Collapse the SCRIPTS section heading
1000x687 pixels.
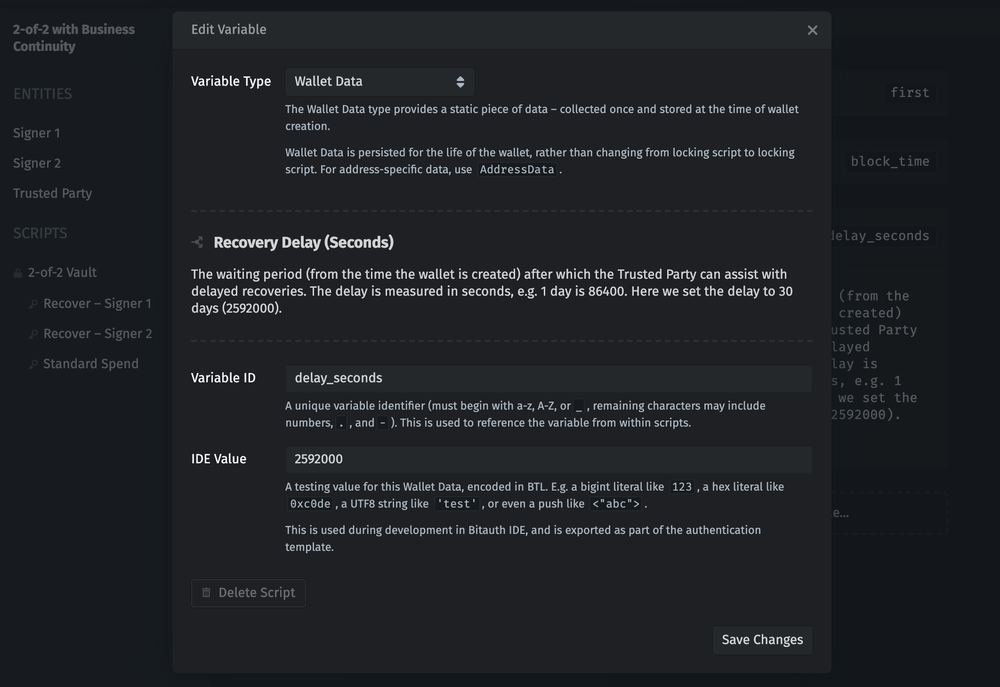(38, 232)
